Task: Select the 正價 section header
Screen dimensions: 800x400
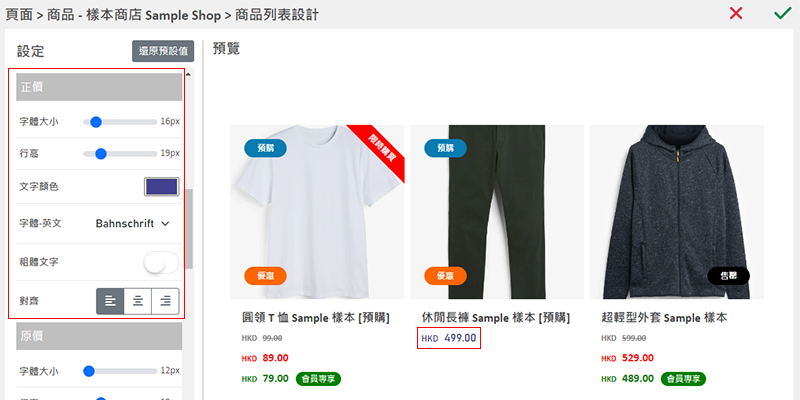Action: [99, 87]
